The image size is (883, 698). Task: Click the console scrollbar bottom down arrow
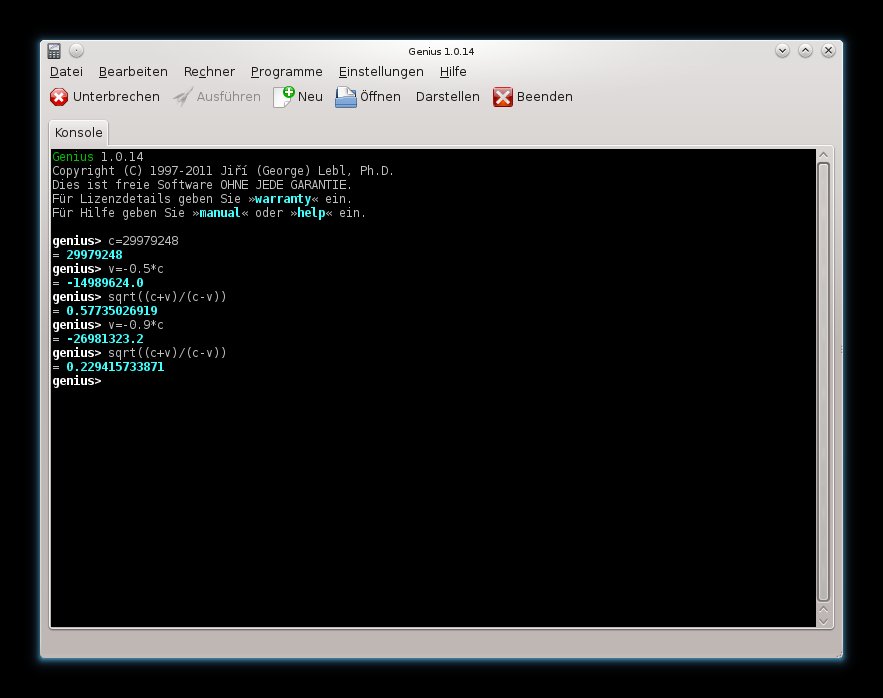823,621
